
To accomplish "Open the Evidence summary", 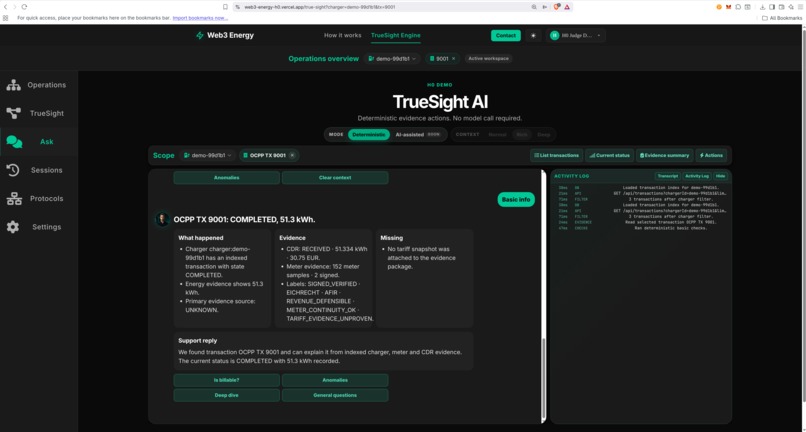I will coord(665,155).
